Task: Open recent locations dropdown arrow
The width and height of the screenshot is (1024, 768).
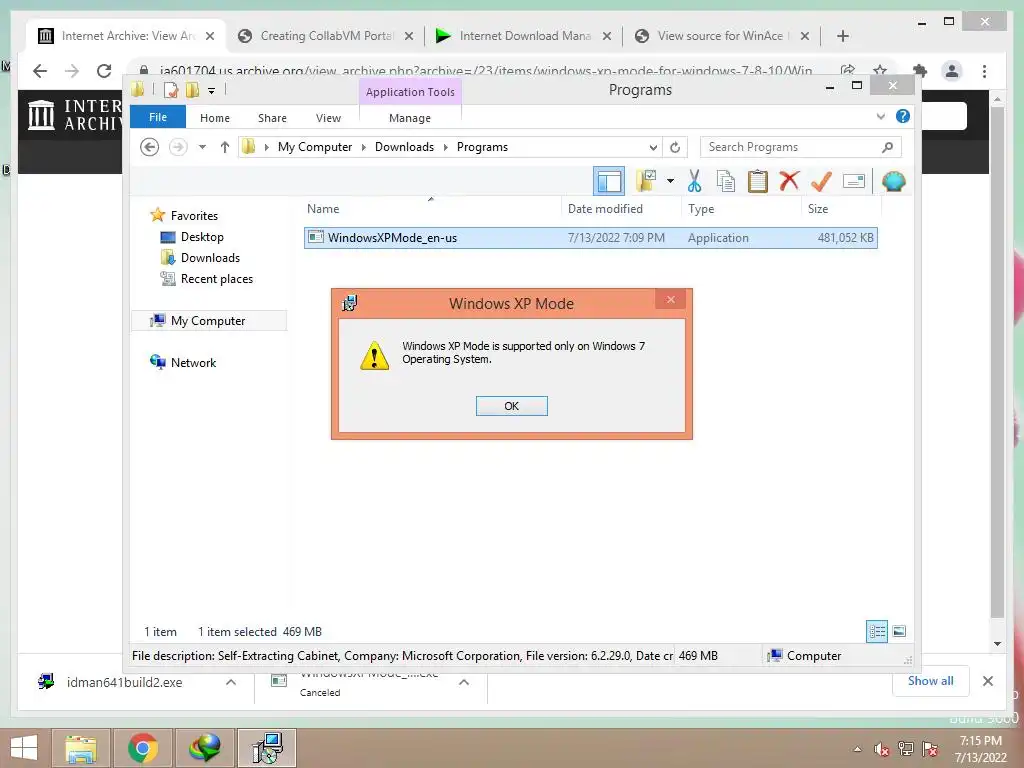Action: tap(202, 147)
